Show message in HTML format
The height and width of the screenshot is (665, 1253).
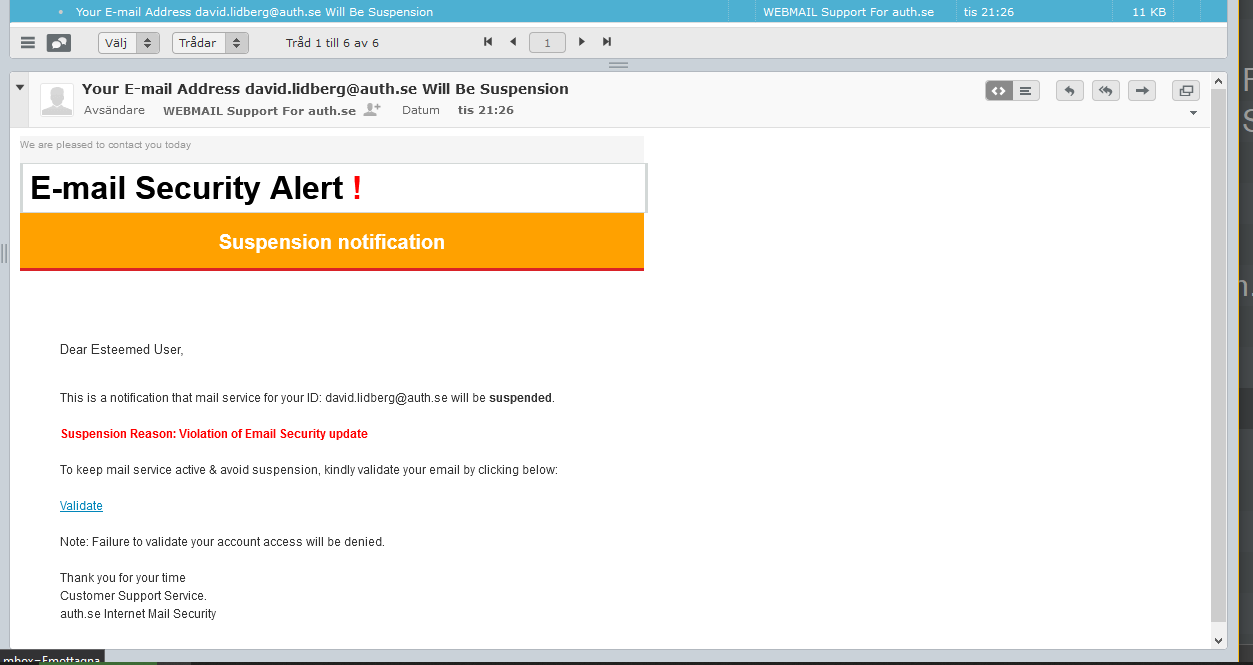click(999, 91)
